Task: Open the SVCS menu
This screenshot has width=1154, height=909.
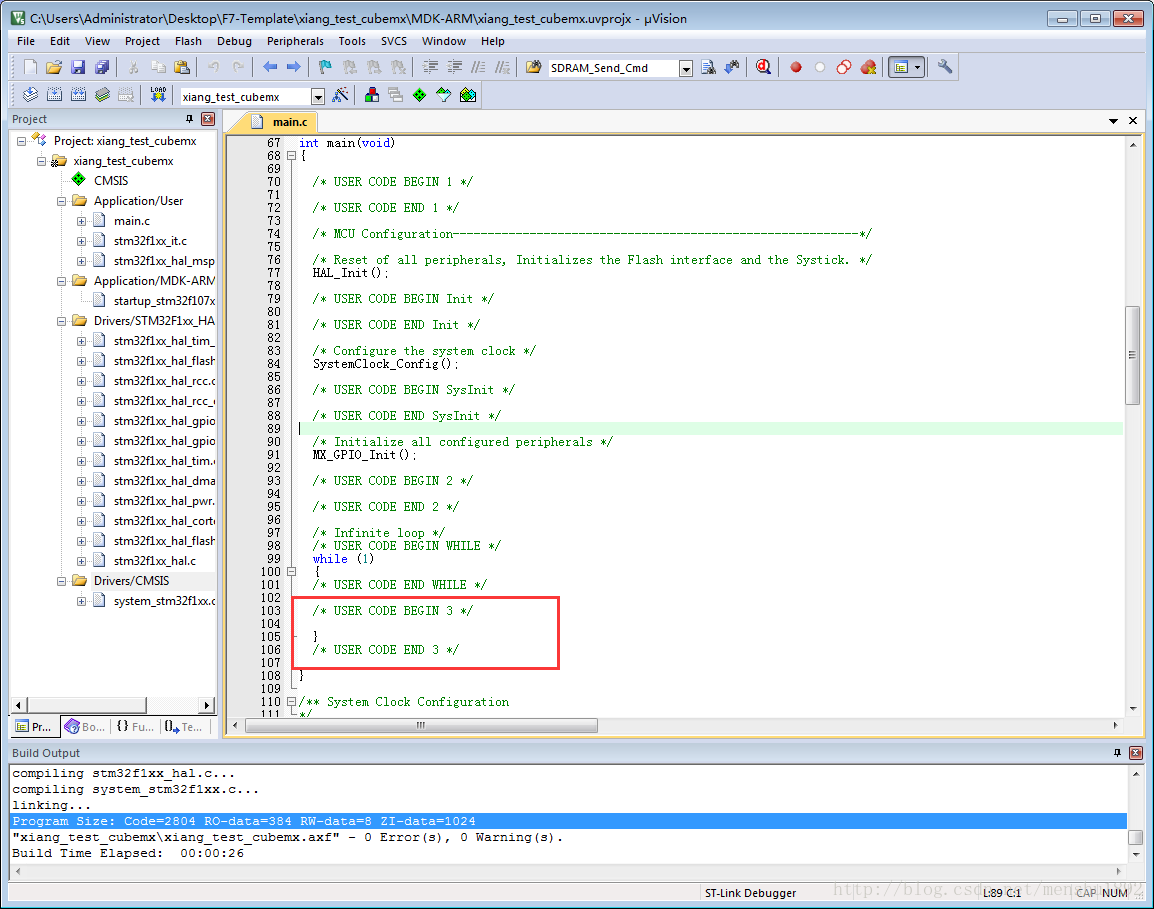Action: 394,41
